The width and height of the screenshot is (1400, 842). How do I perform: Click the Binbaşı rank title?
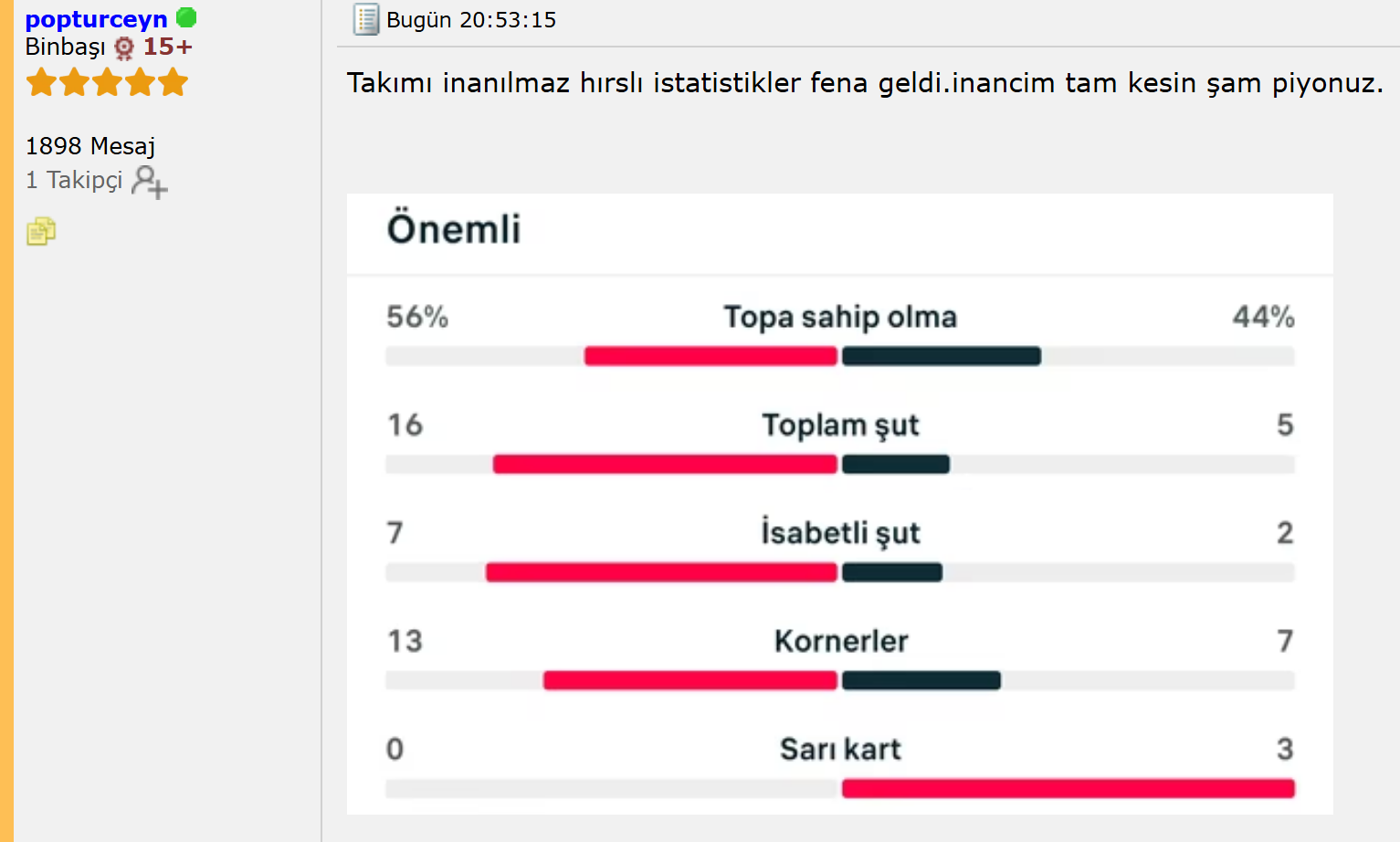coord(65,47)
